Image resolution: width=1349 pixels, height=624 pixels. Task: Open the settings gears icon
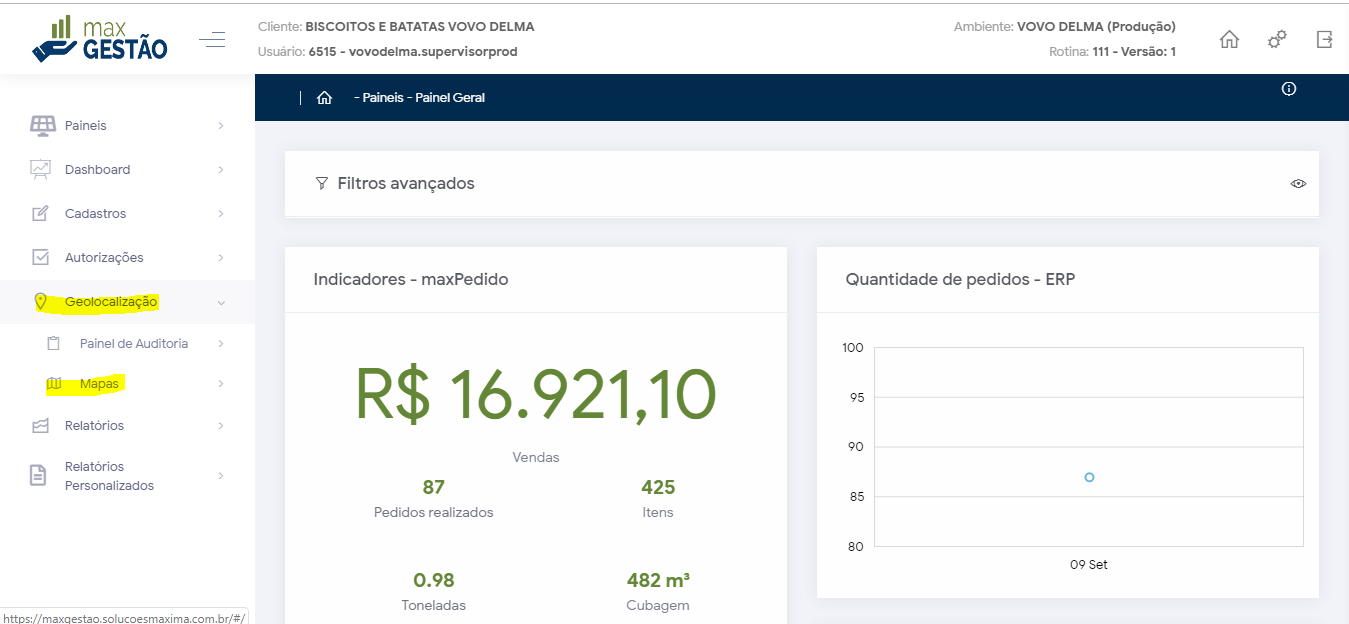1277,40
